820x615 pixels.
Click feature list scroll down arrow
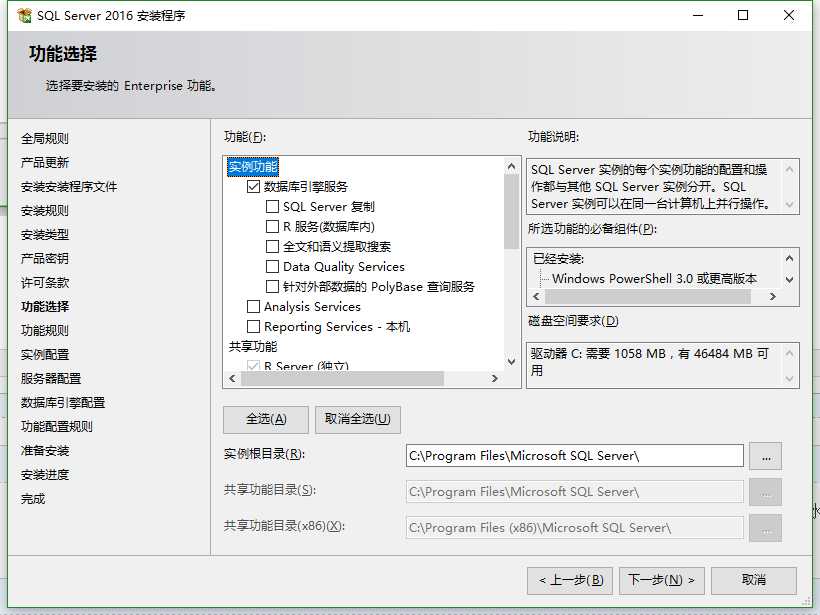511,361
